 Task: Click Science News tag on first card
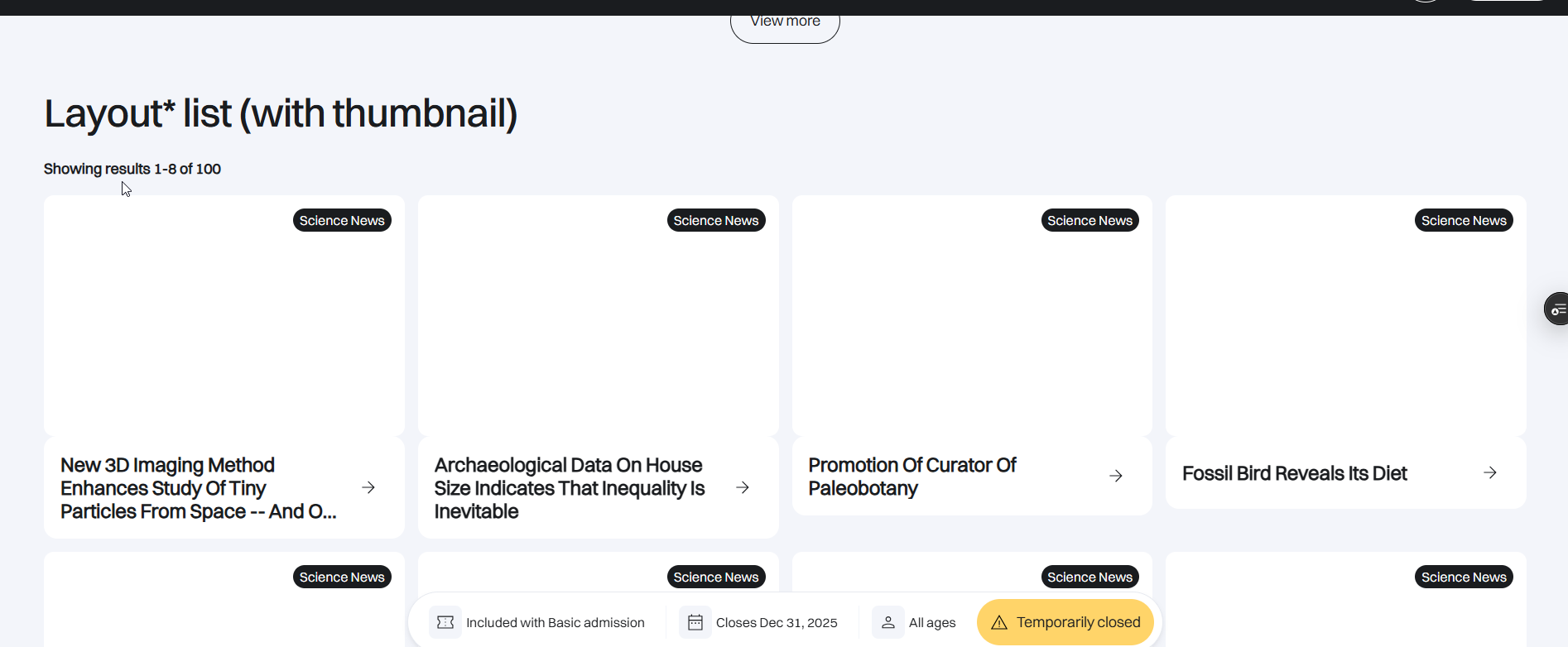pos(342,221)
